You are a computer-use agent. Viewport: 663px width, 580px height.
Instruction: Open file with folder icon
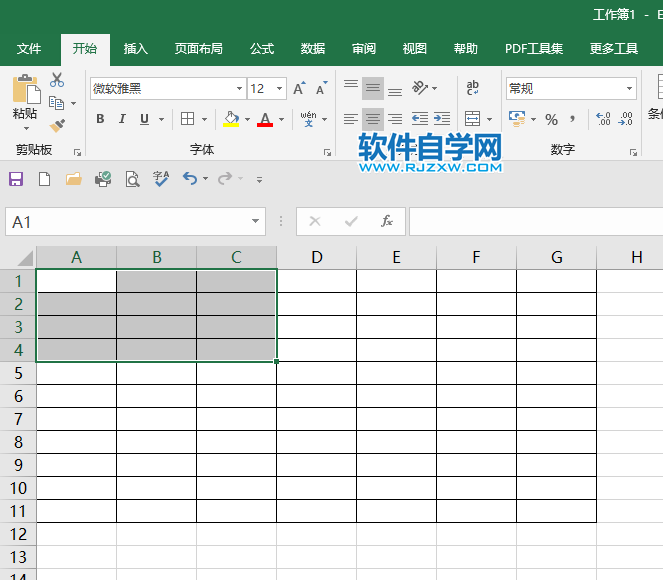(x=74, y=179)
